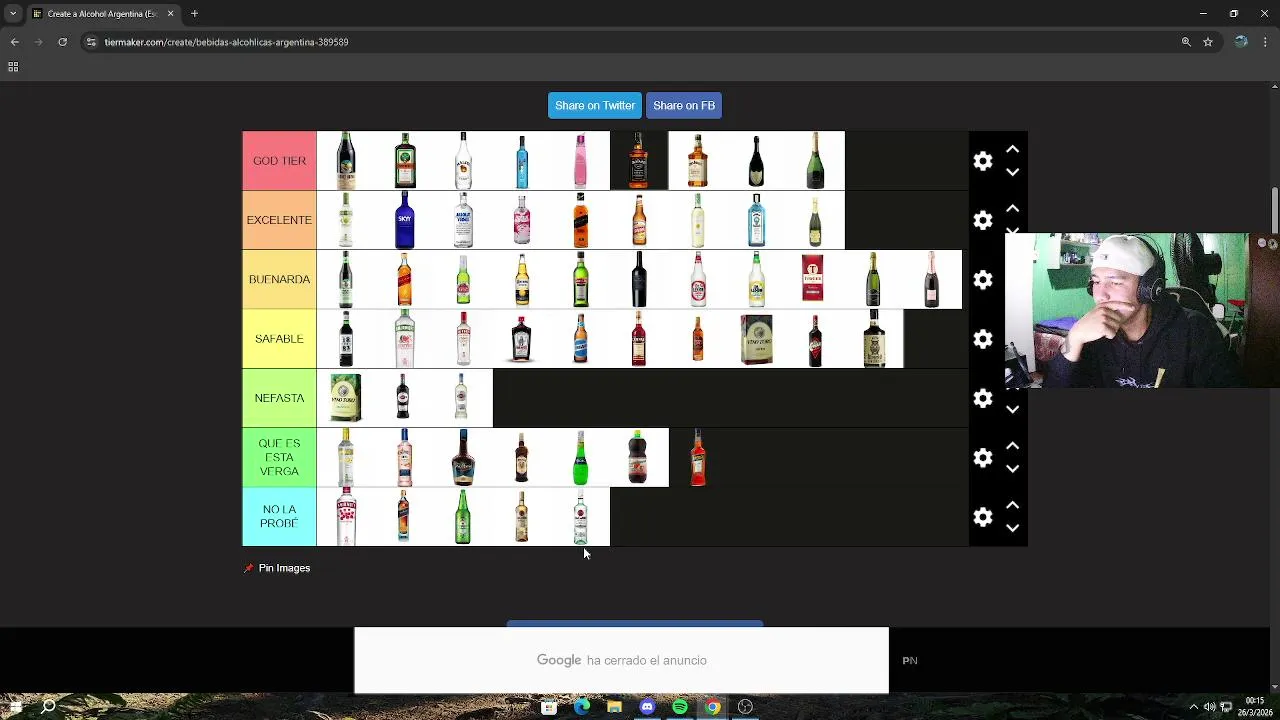Select Malibu bottle in GOD TIER
This screenshot has height=720, width=1280.
(x=463, y=161)
